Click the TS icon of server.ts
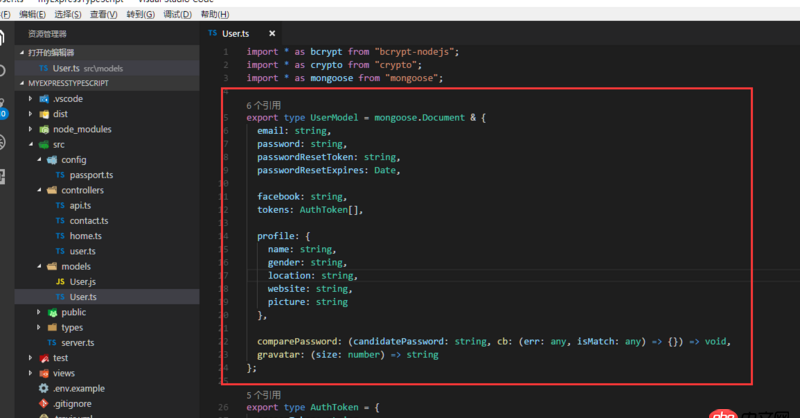This screenshot has width=800, height=418. [x=52, y=342]
